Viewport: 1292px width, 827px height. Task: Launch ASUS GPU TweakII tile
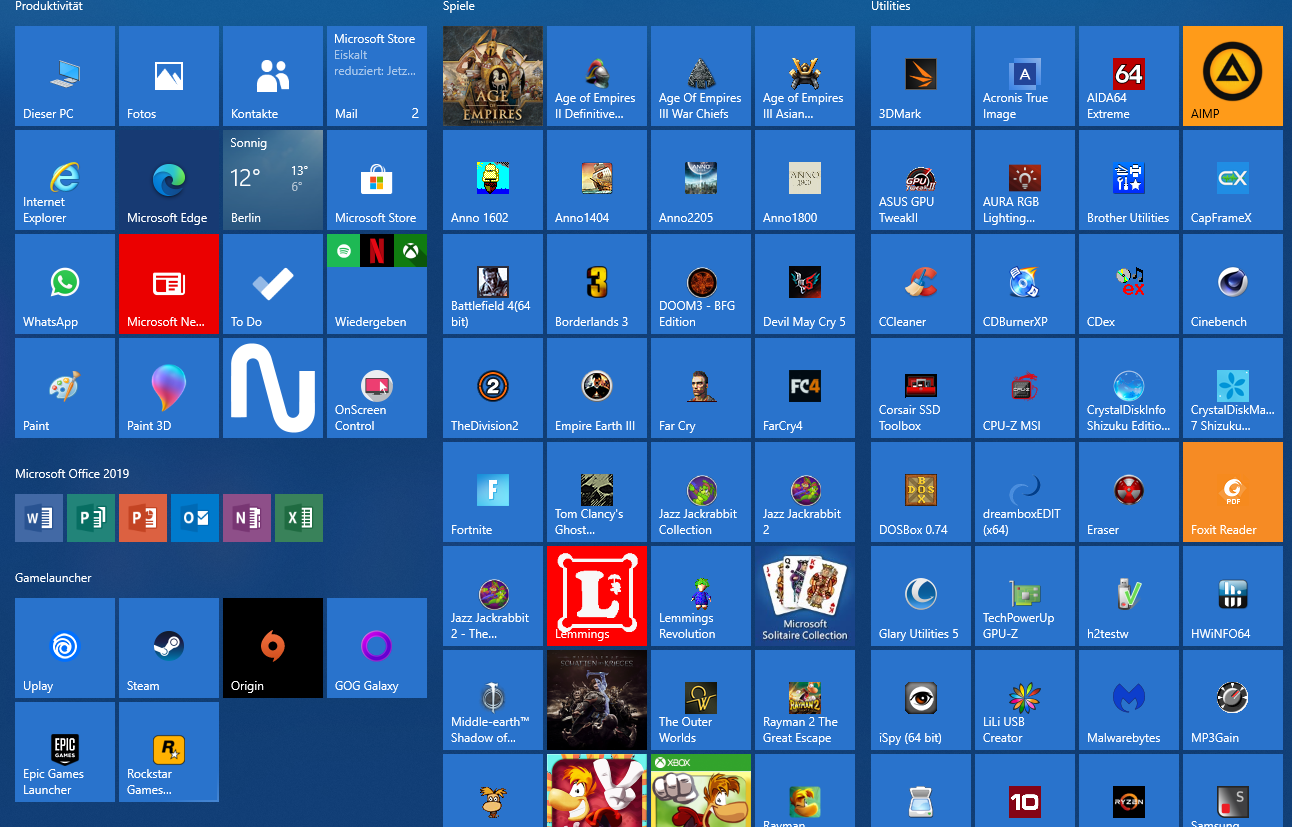(921, 180)
